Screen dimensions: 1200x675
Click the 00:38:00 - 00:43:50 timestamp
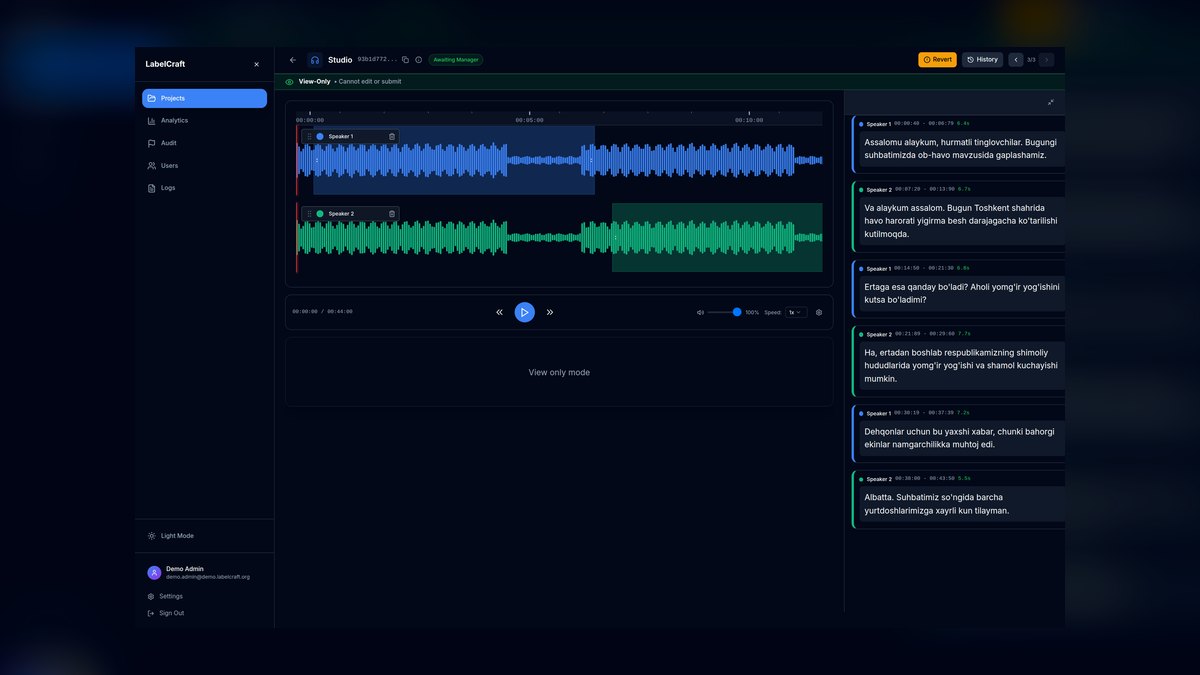point(924,479)
